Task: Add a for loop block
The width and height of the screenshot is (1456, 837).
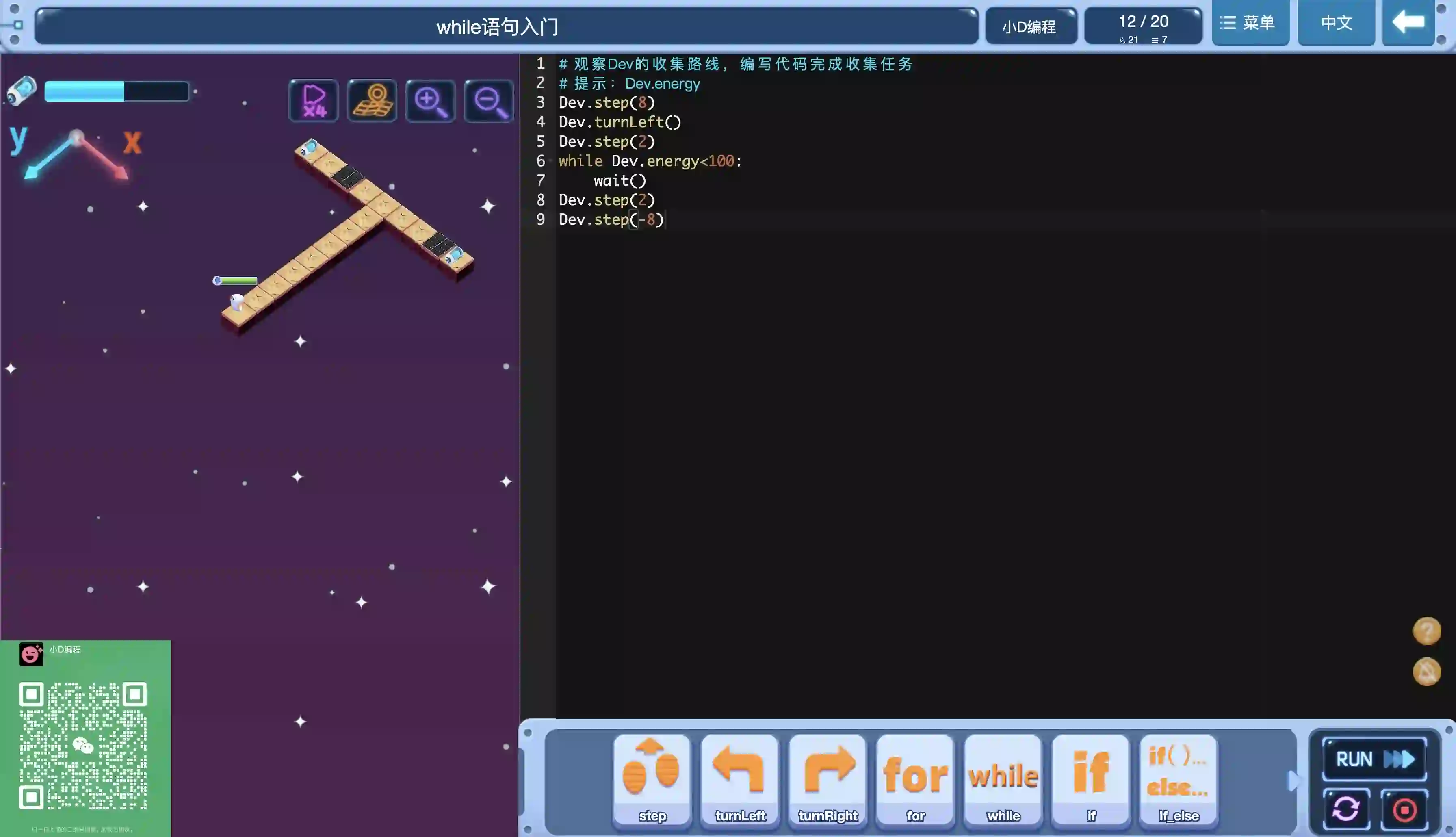Action: pos(915,780)
